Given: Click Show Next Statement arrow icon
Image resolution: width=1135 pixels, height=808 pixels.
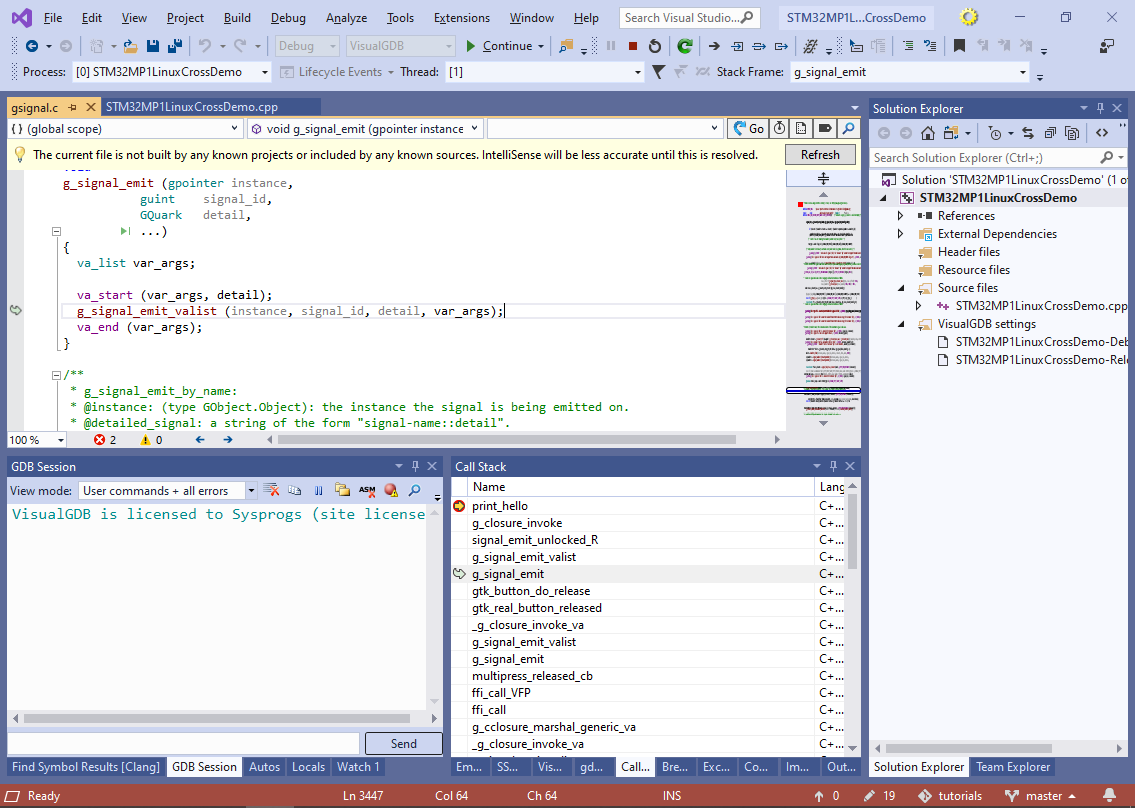Looking at the screenshot, I should 714,46.
